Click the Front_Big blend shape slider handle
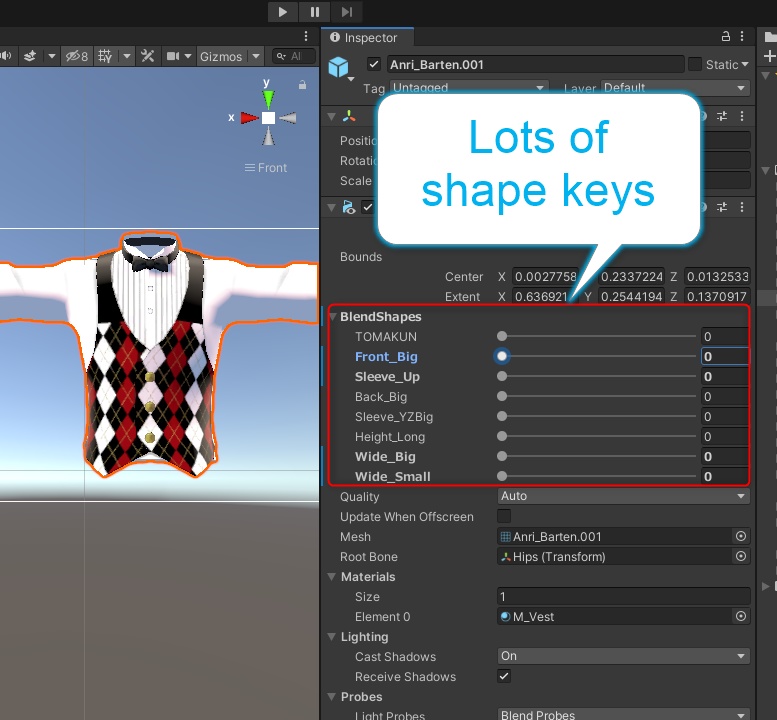Screen dimensions: 777x720 [x=502, y=357]
